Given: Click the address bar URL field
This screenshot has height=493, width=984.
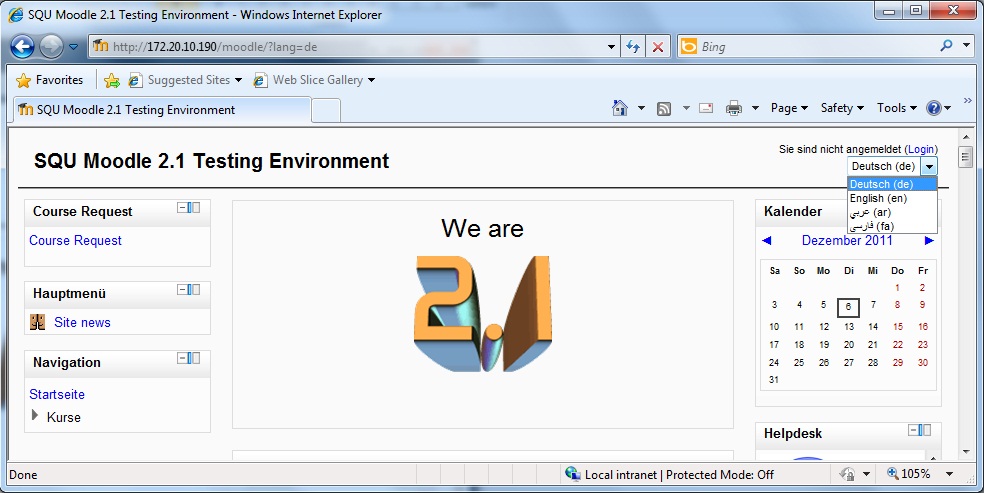Looking at the screenshot, I should tap(345, 46).
